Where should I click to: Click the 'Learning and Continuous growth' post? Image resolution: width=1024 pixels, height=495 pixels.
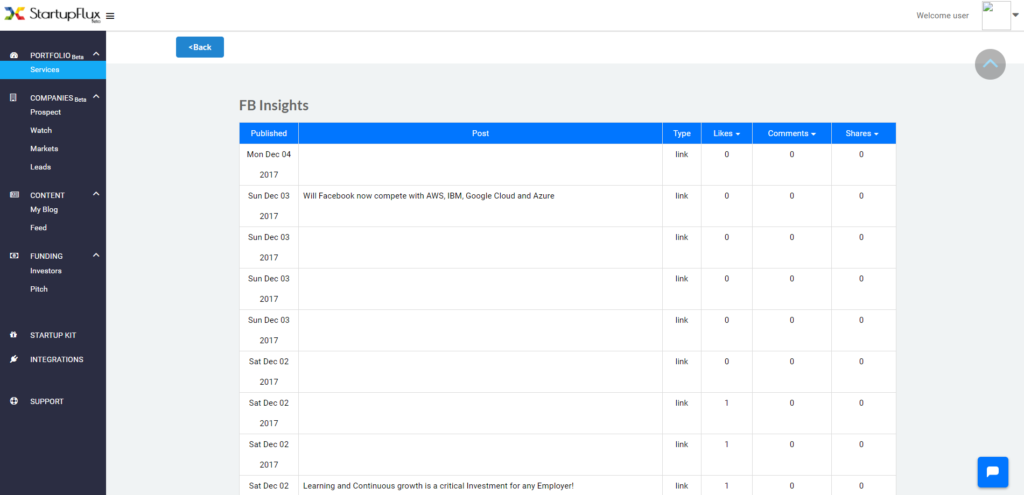438,486
